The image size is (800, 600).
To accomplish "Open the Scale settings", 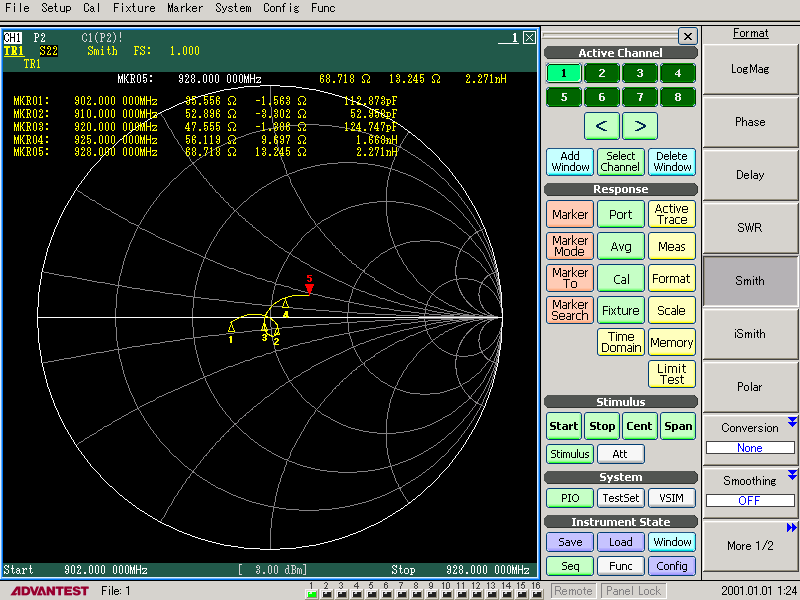I will point(671,310).
